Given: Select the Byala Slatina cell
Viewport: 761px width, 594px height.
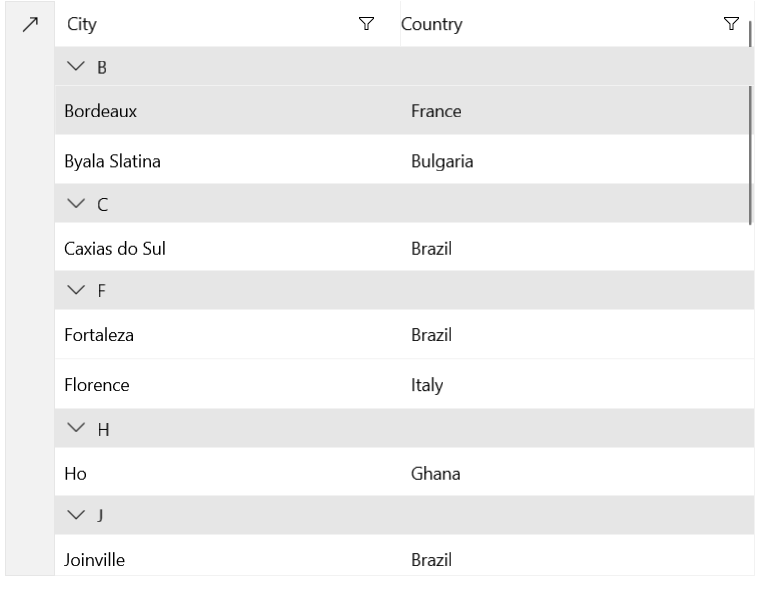Looking at the screenshot, I should (x=112, y=160).
